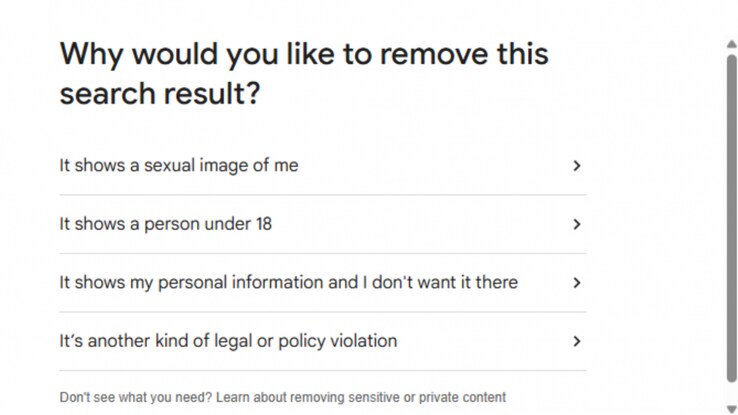Click the arrow next to 'person under 18'
The height and width of the screenshot is (415, 738).
pyautogui.click(x=576, y=224)
